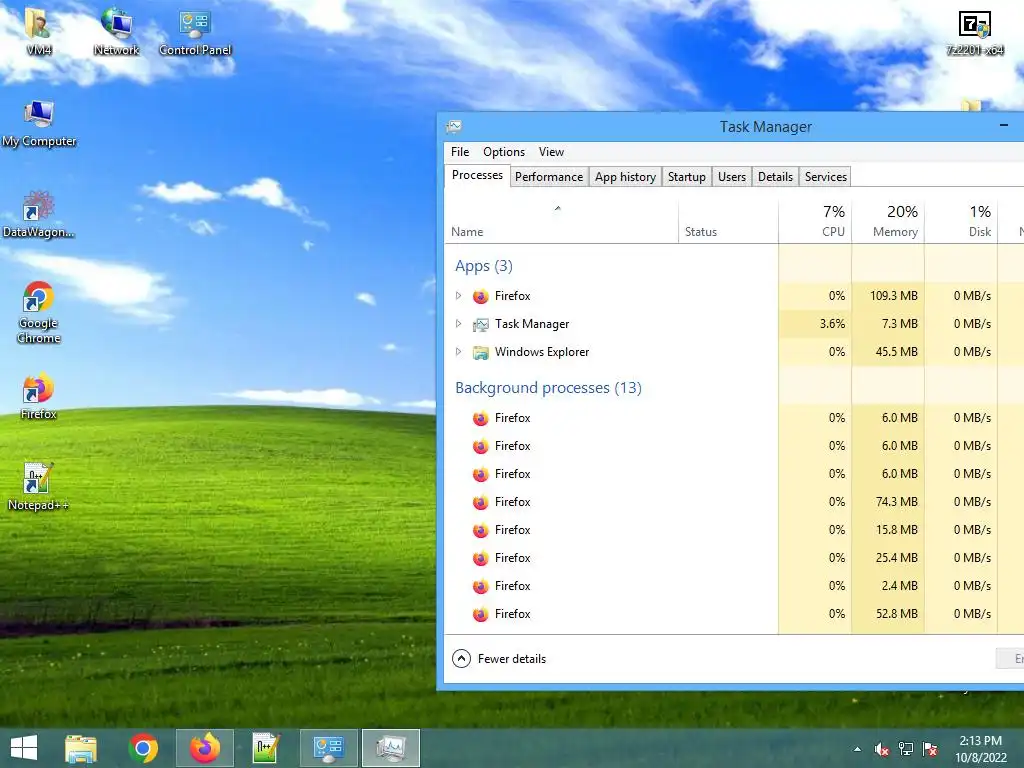Select the DataWagon desktop shortcut
The width and height of the screenshot is (1024, 768).
39,214
